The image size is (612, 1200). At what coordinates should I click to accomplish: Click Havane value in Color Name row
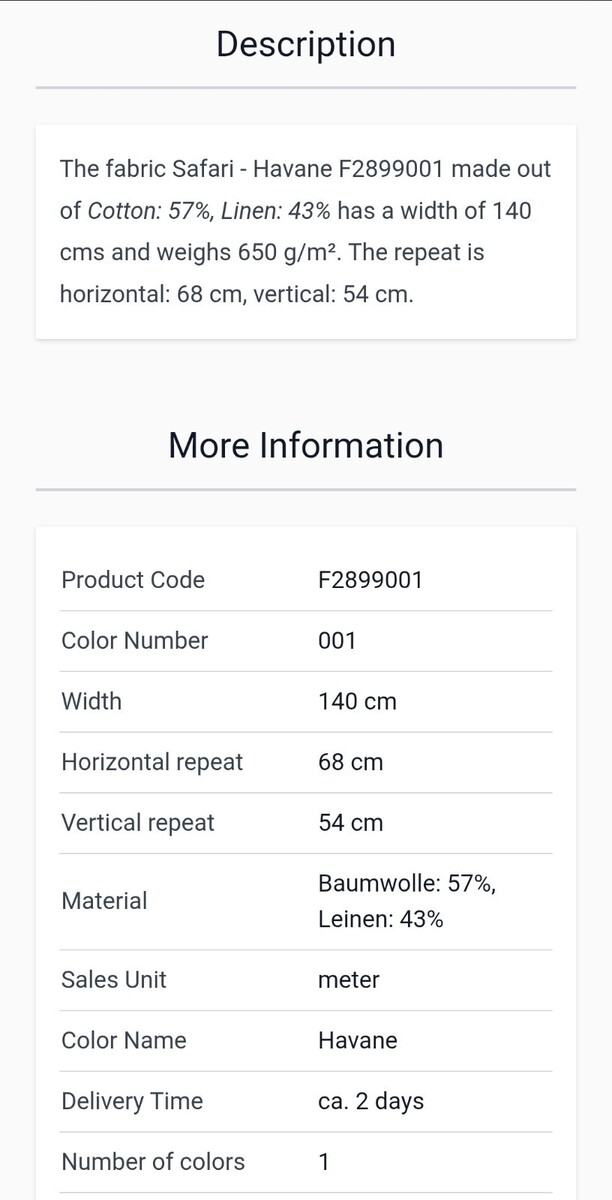click(x=357, y=1041)
